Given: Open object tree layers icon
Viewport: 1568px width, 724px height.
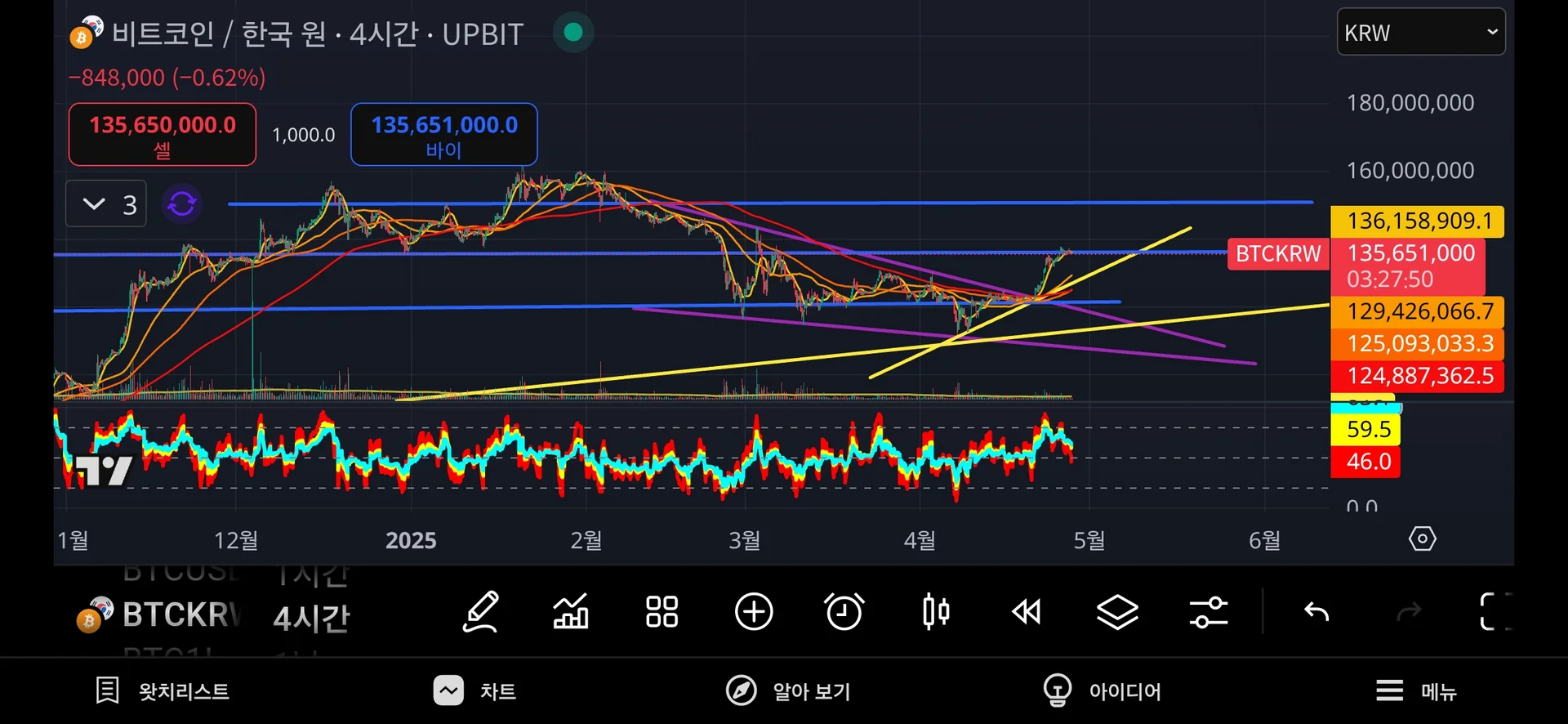Looking at the screenshot, I should [1117, 611].
